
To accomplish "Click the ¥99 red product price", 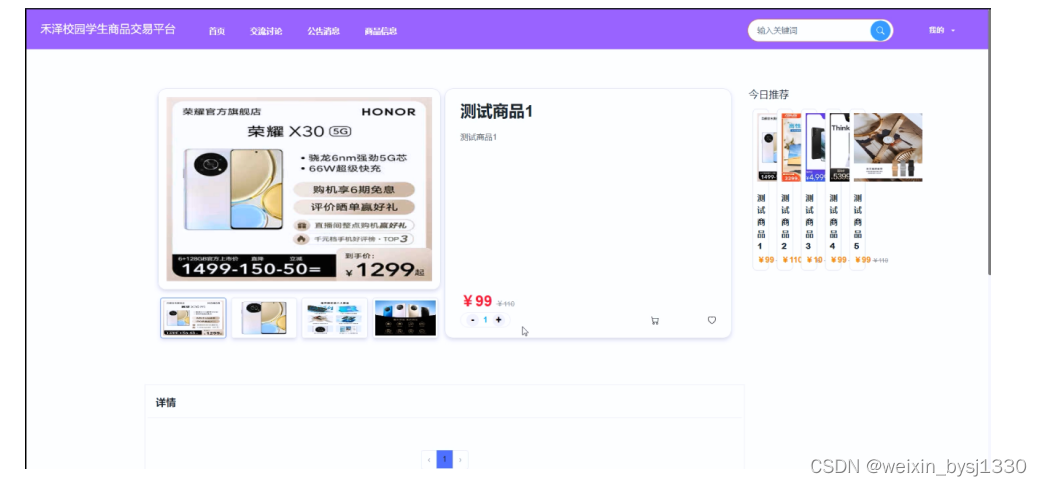I will pos(477,301).
